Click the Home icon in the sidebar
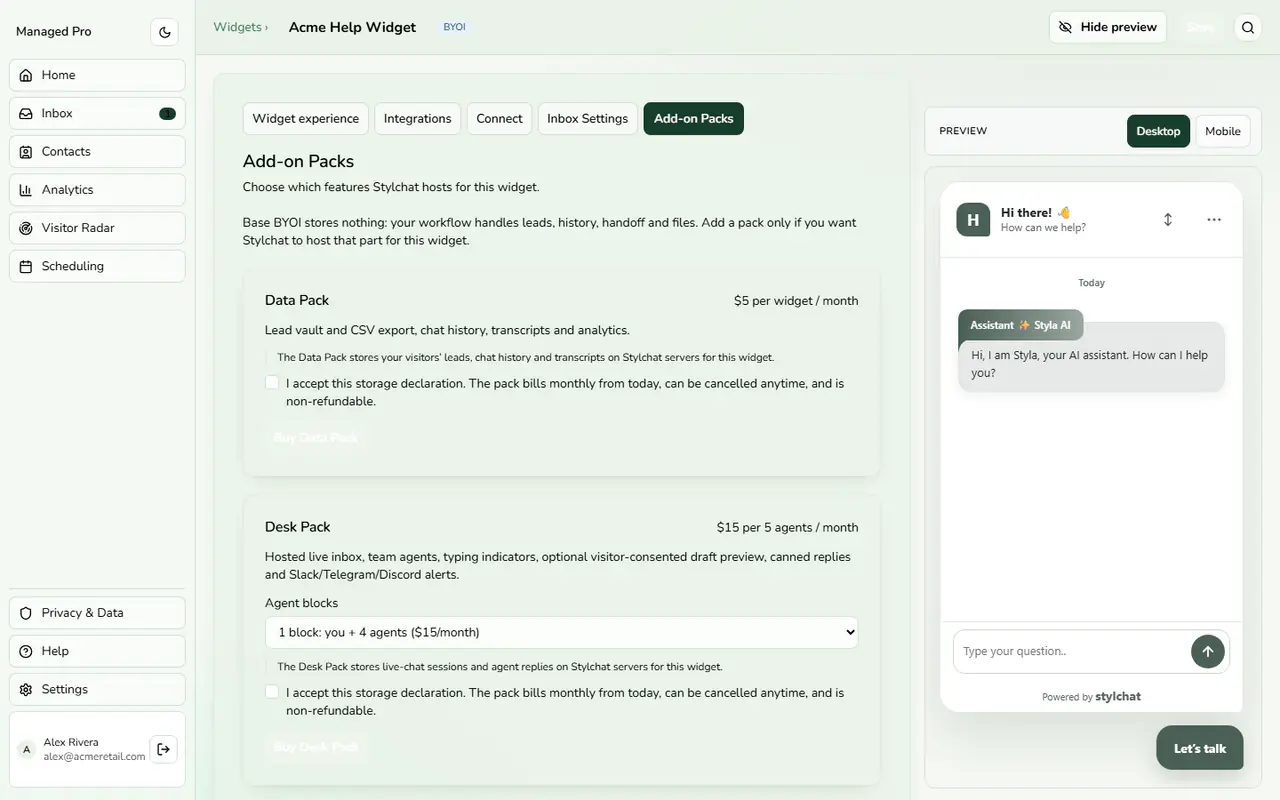The image size is (1280, 800). coord(26,75)
